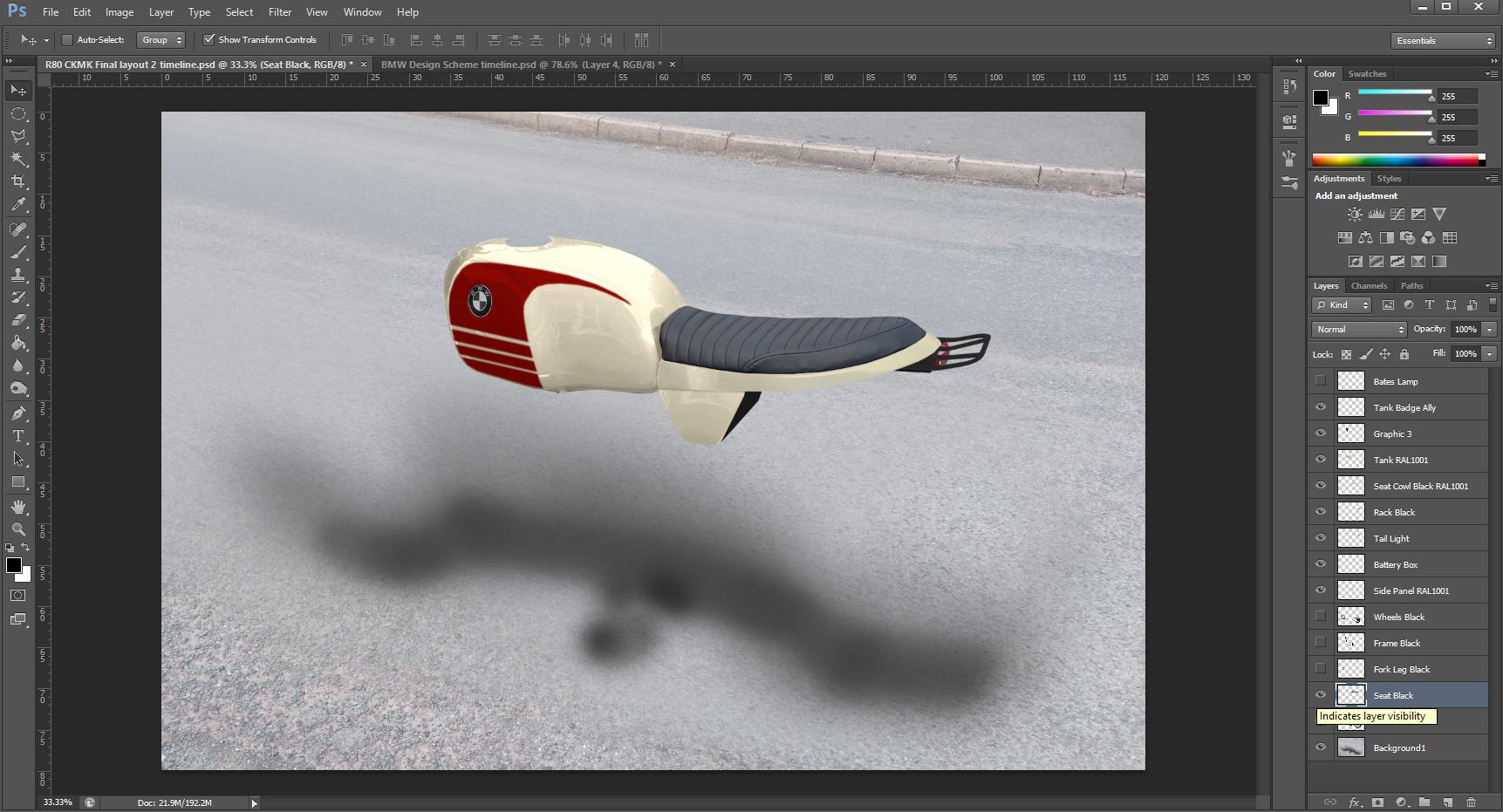Click the zoom percentage field 33.33%

tap(58, 802)
